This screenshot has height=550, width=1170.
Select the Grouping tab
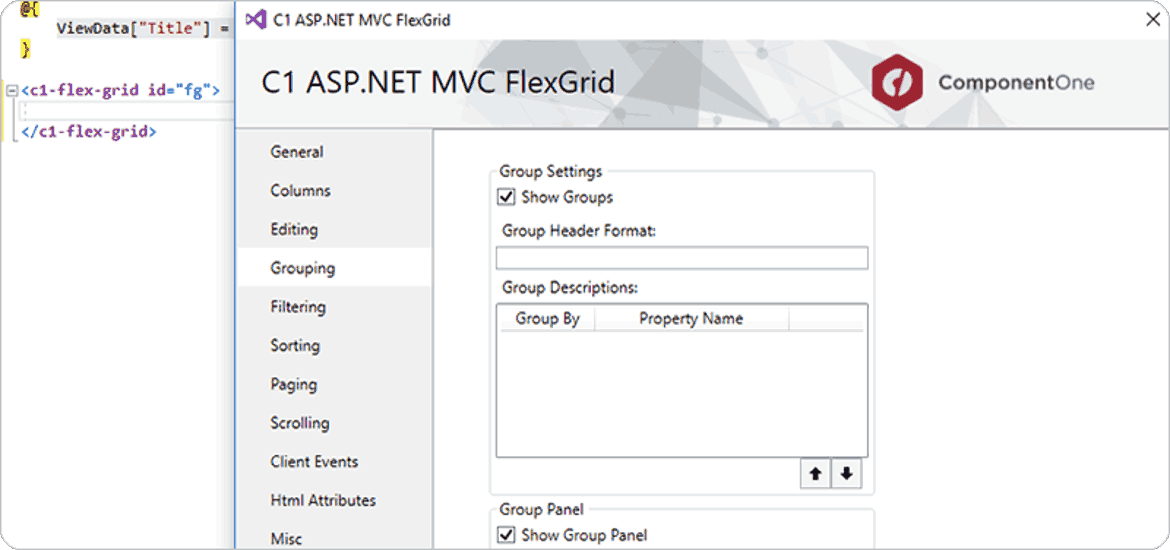(x=334, y=268)
